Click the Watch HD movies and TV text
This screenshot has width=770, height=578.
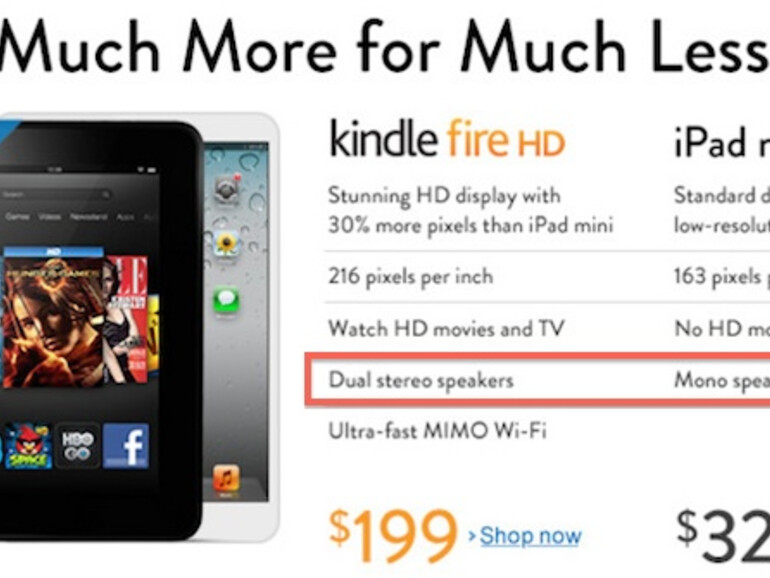pos(446,329)
